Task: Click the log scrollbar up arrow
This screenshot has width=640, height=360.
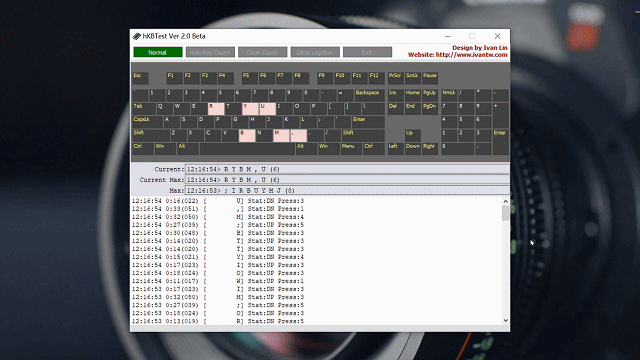Action: 506,201
